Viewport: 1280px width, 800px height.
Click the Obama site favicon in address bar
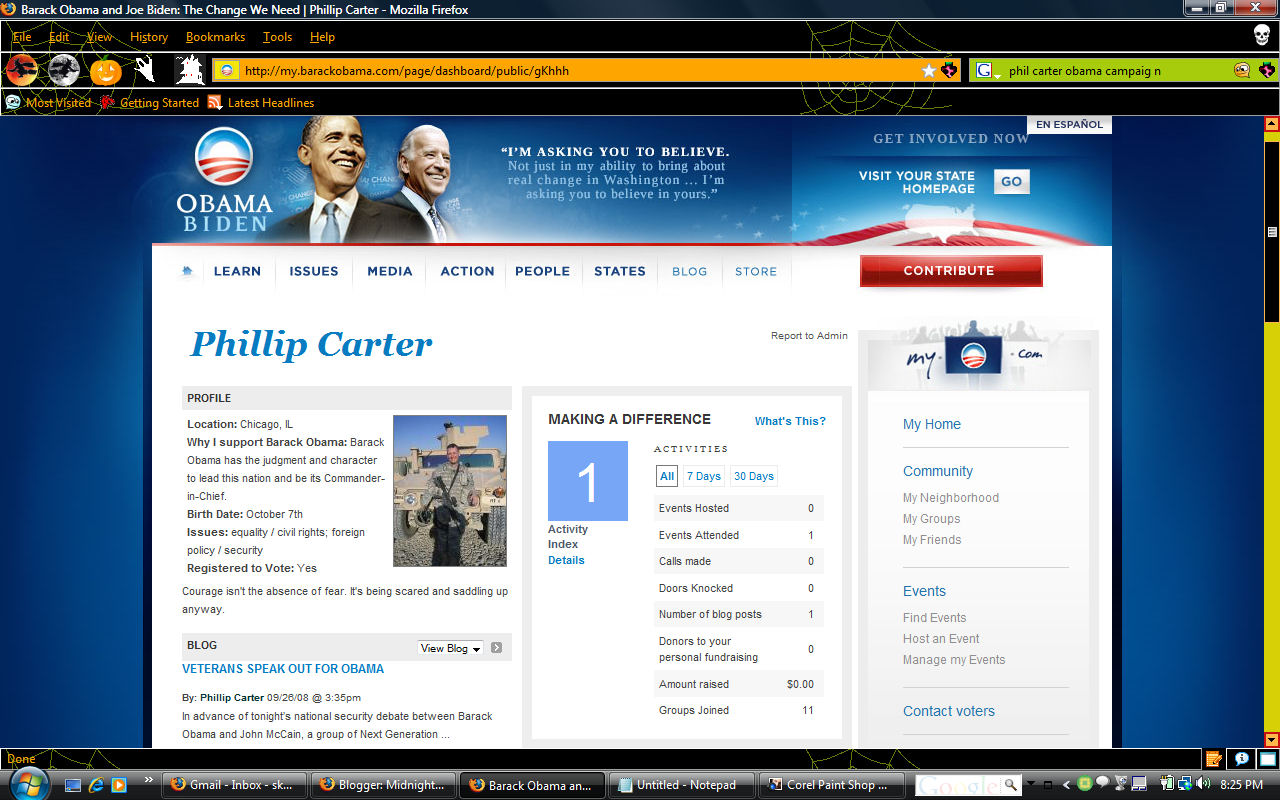(x=227, y=71)
